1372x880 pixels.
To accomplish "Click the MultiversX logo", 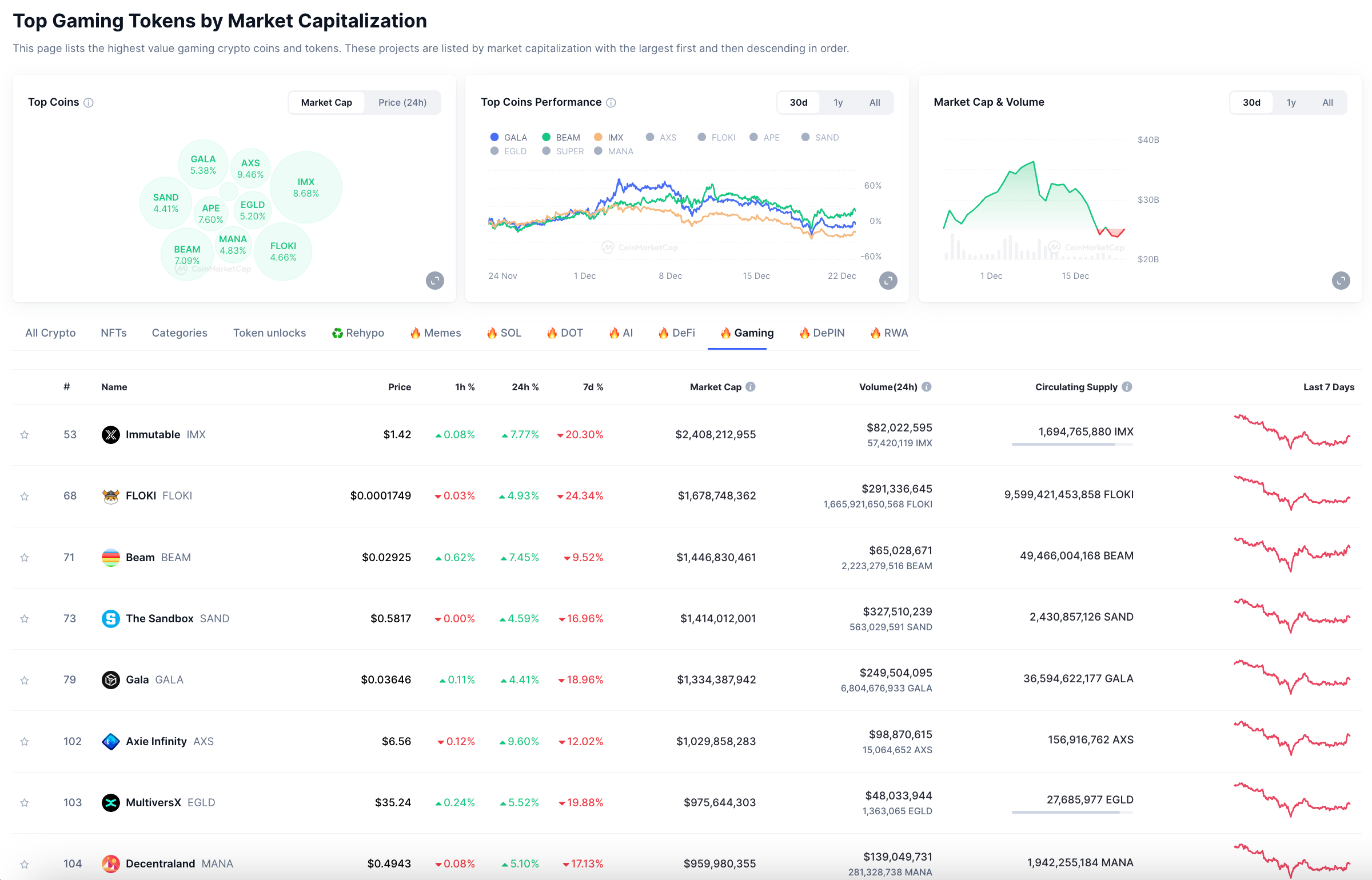I will coord(111,803).
